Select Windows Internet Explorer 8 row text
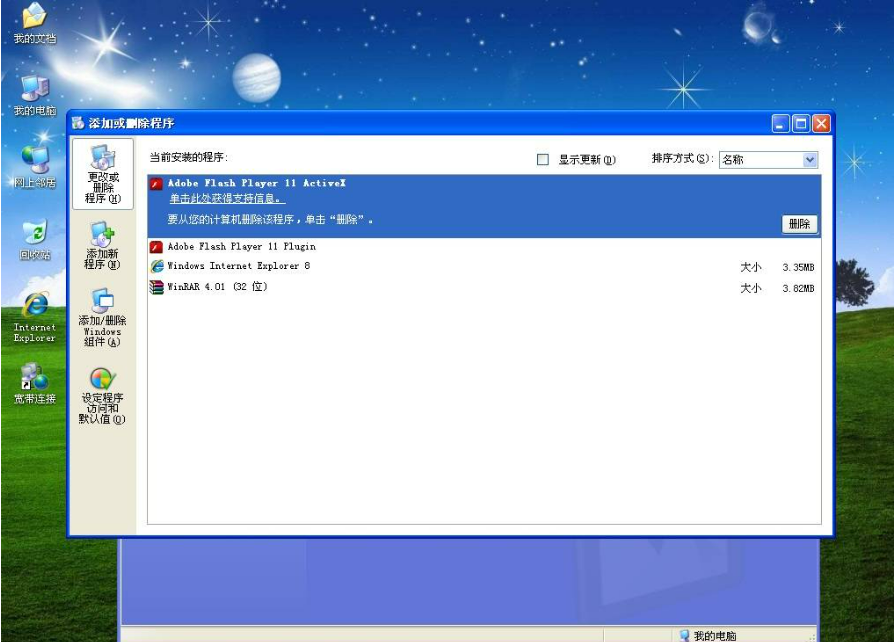The width and height of the screenshot is (894, 642). [238, 266]
